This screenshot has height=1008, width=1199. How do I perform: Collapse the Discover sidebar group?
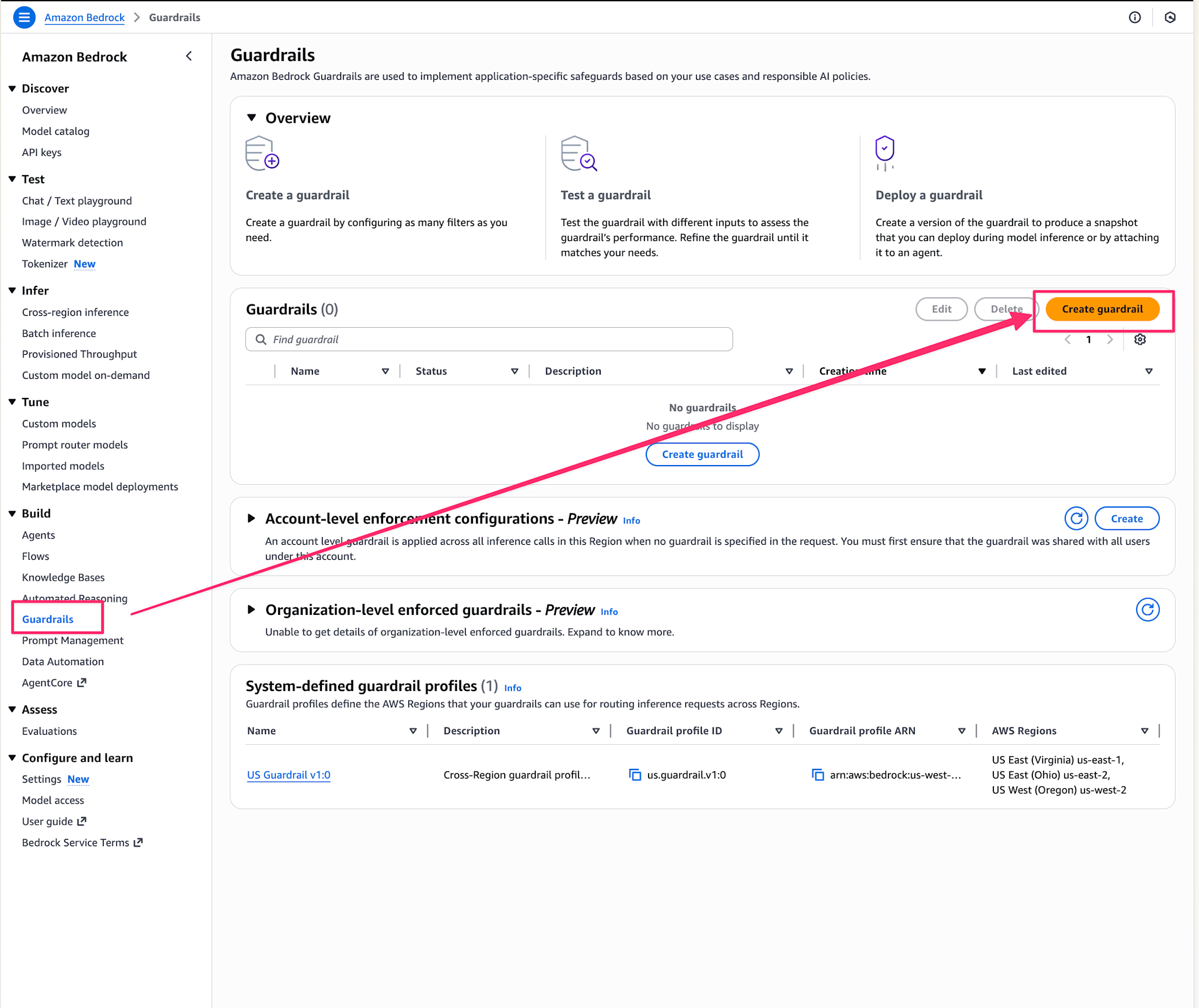coord(12,89)
